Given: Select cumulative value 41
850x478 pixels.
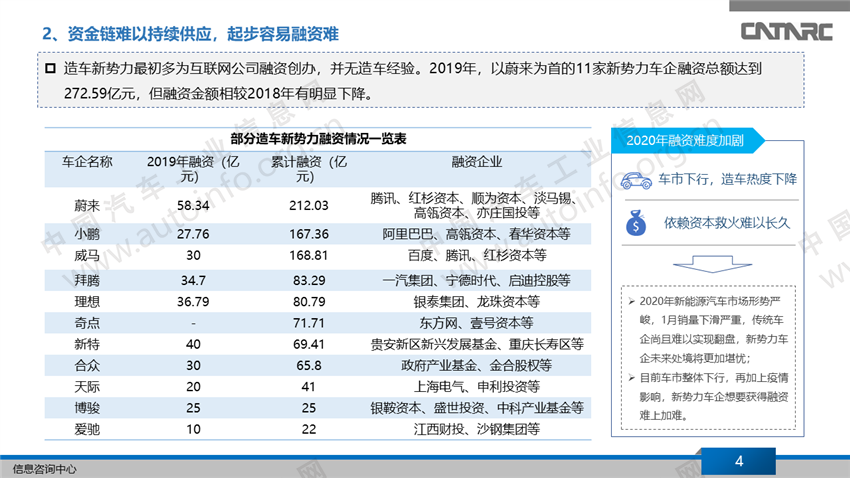Looking at the screenshot, I should [x=308, y=387].
